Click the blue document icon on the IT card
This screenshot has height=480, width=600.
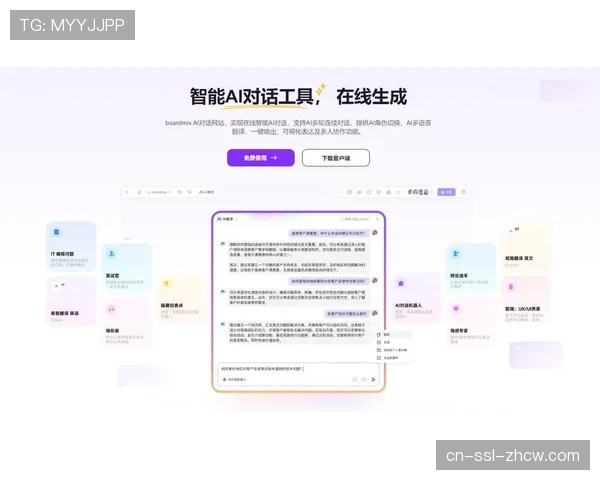click(57, 232)
